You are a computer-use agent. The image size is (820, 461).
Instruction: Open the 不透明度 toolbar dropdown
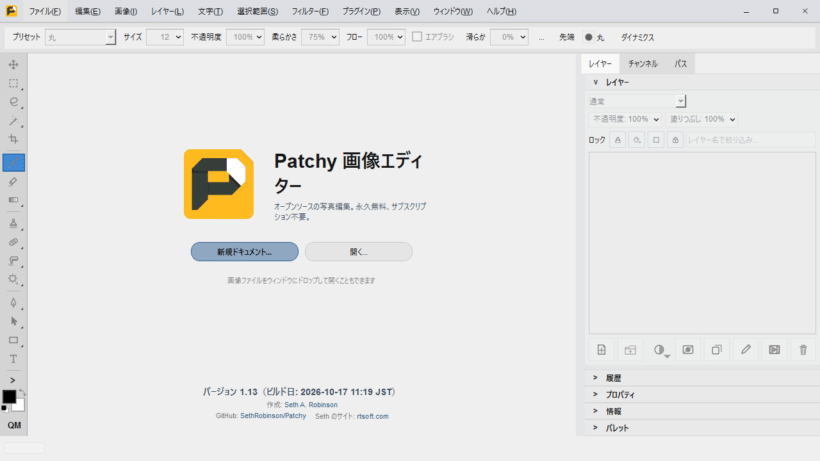(245, 37)
